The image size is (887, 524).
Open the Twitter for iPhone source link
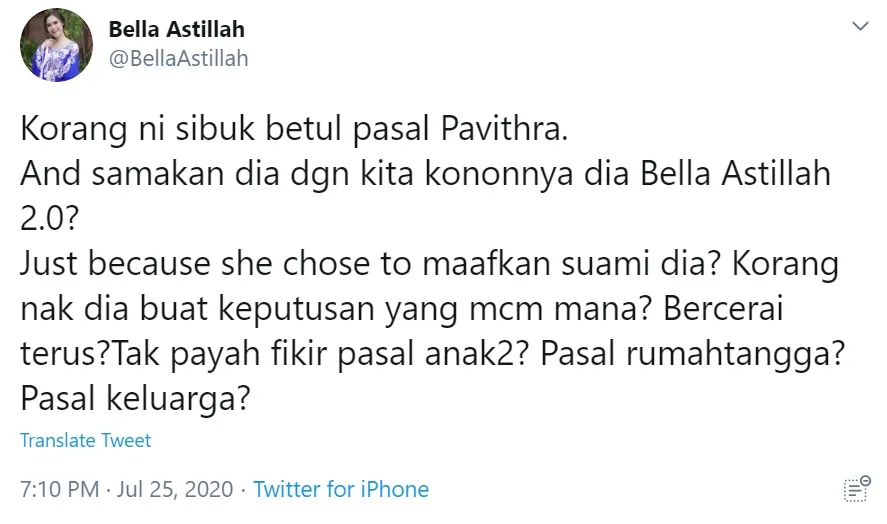[341, 489]
